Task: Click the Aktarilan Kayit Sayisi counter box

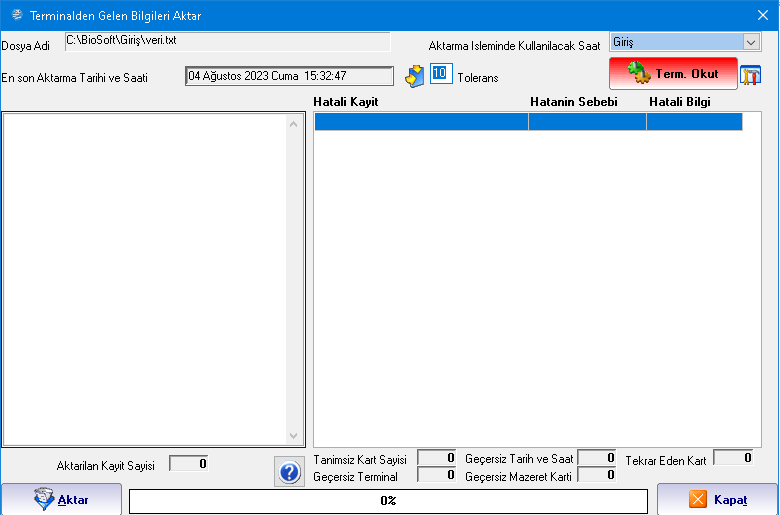Action: pos(188,463)
